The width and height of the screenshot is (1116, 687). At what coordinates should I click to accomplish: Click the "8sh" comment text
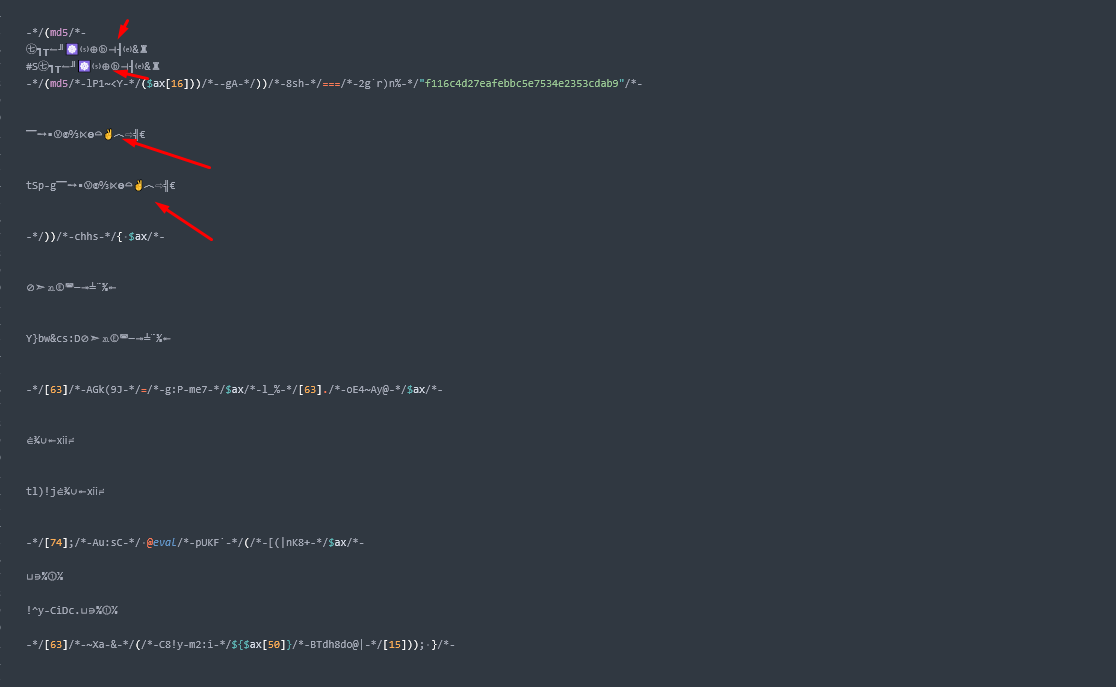(x=295, y=83)
